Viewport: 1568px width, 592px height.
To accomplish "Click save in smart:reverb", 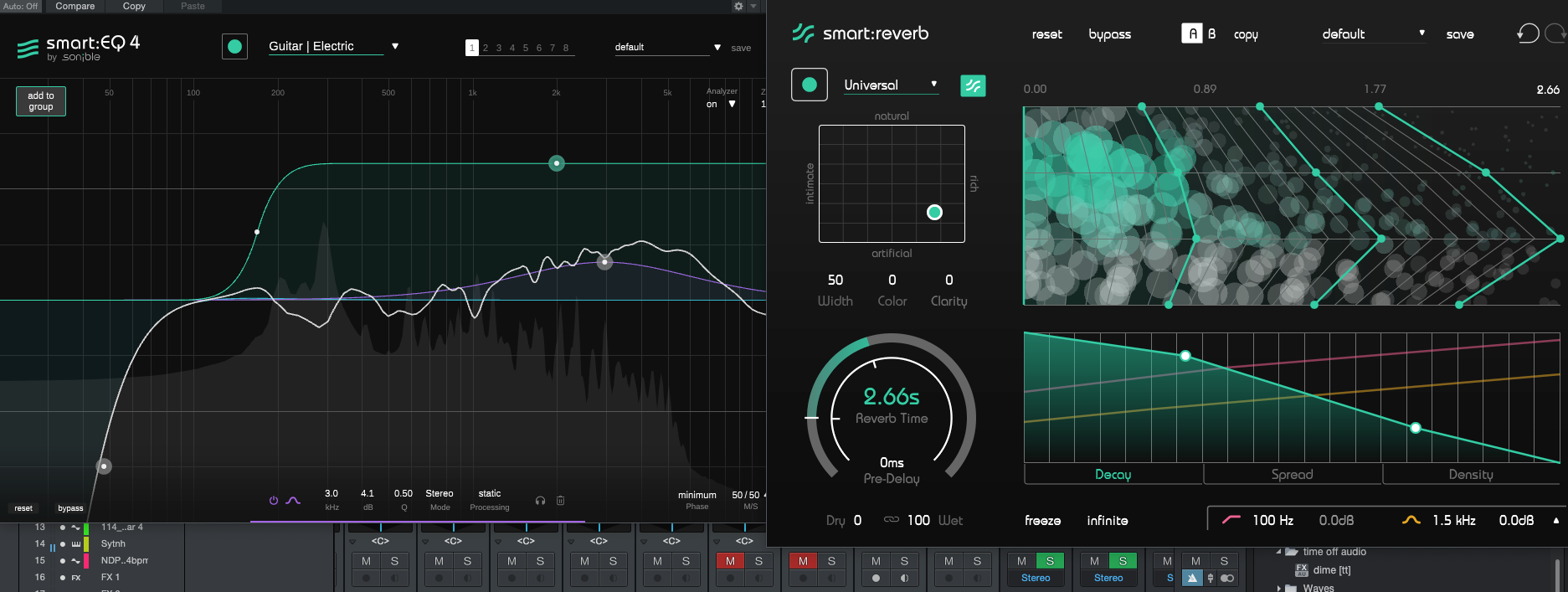I will pos(1460,34).
